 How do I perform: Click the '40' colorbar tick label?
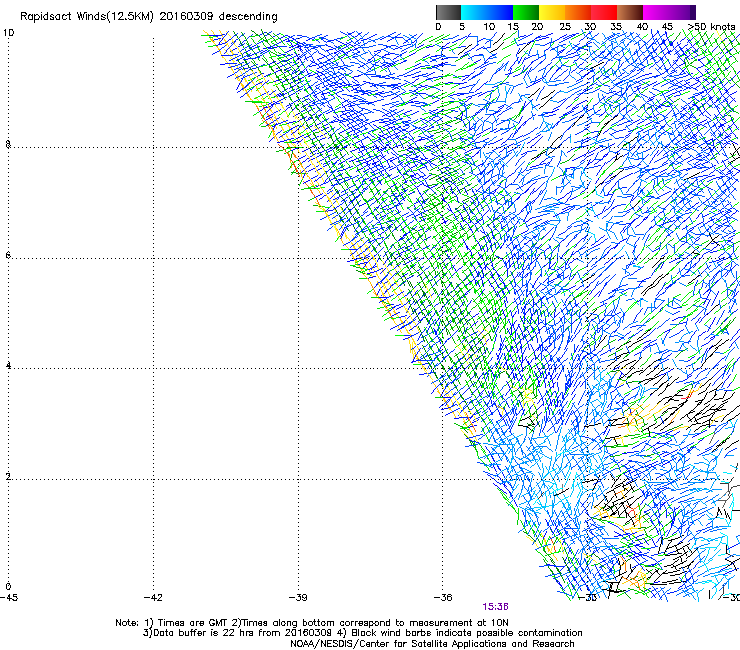(642, 27)
